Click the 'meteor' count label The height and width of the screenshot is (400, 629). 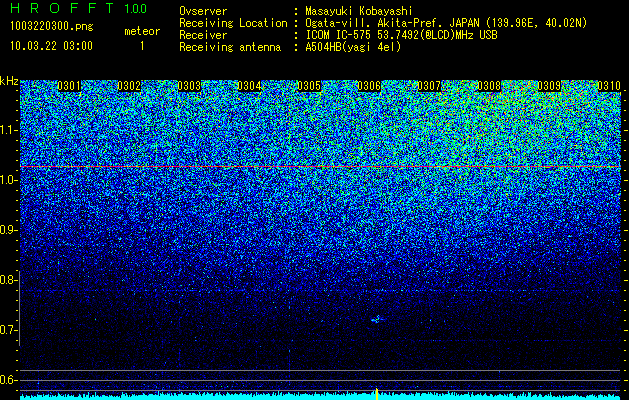142,31
